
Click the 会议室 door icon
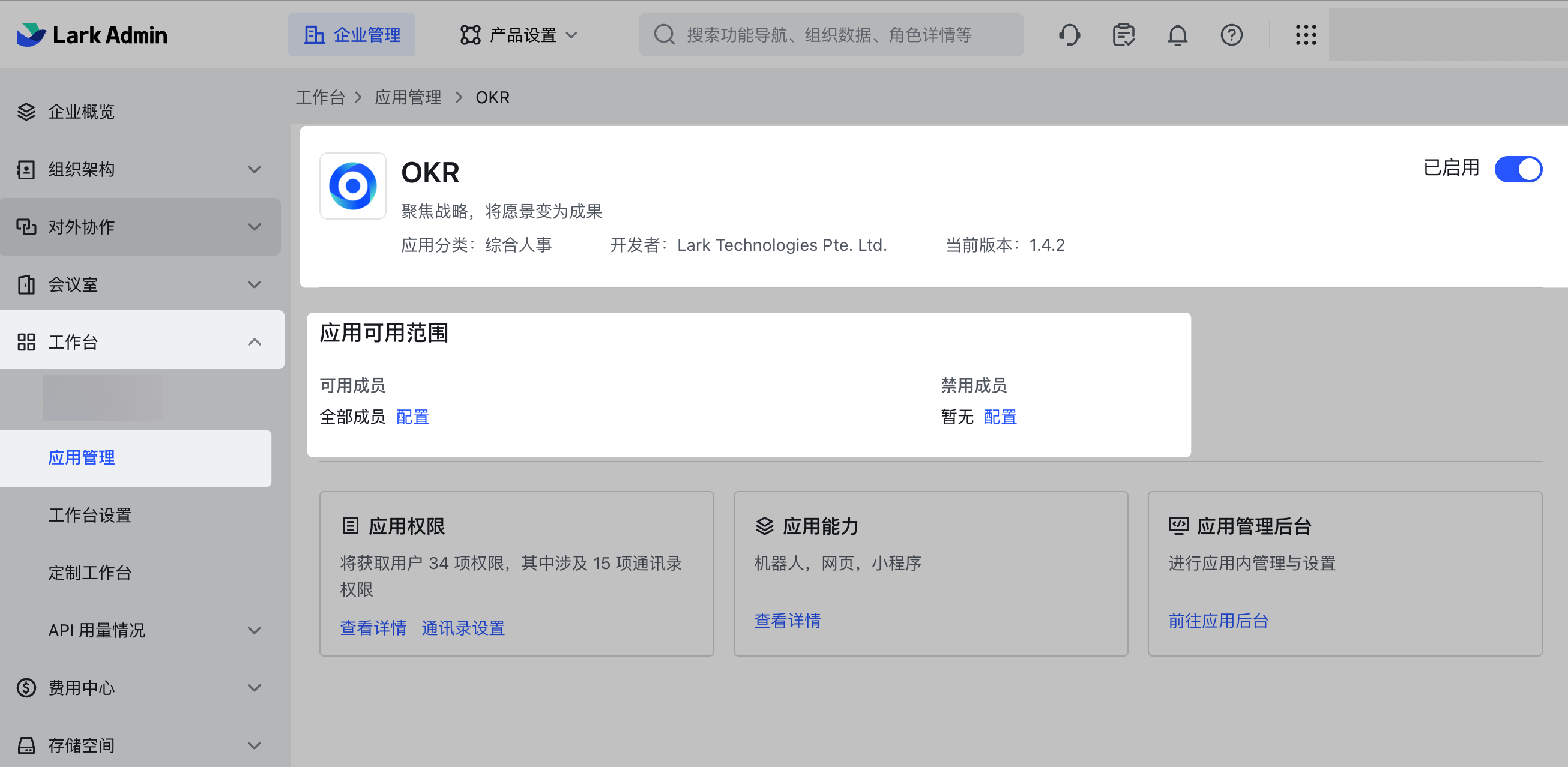point(26,284)
